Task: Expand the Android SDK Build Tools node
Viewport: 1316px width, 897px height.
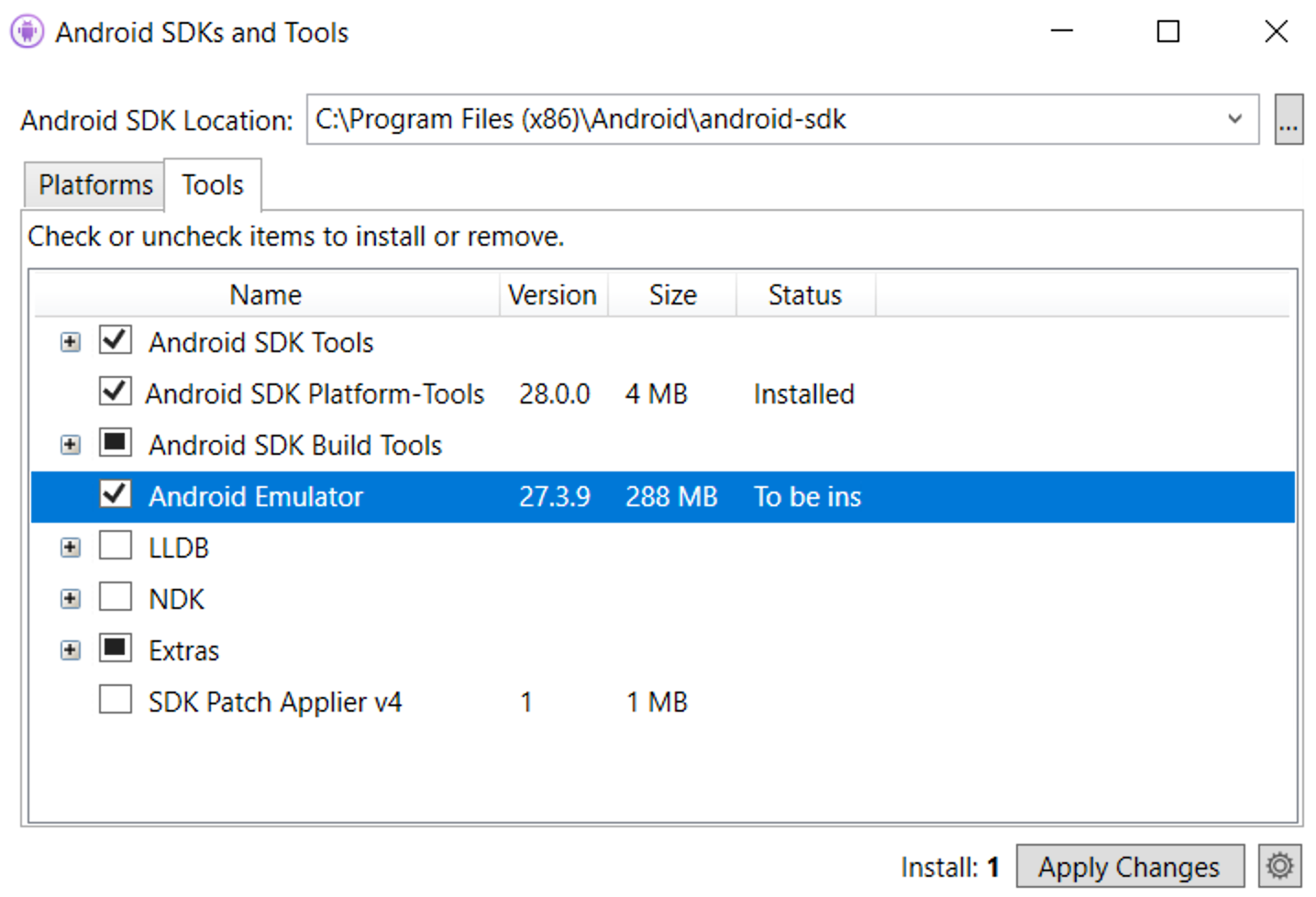Action: click(x=70, y=445)
